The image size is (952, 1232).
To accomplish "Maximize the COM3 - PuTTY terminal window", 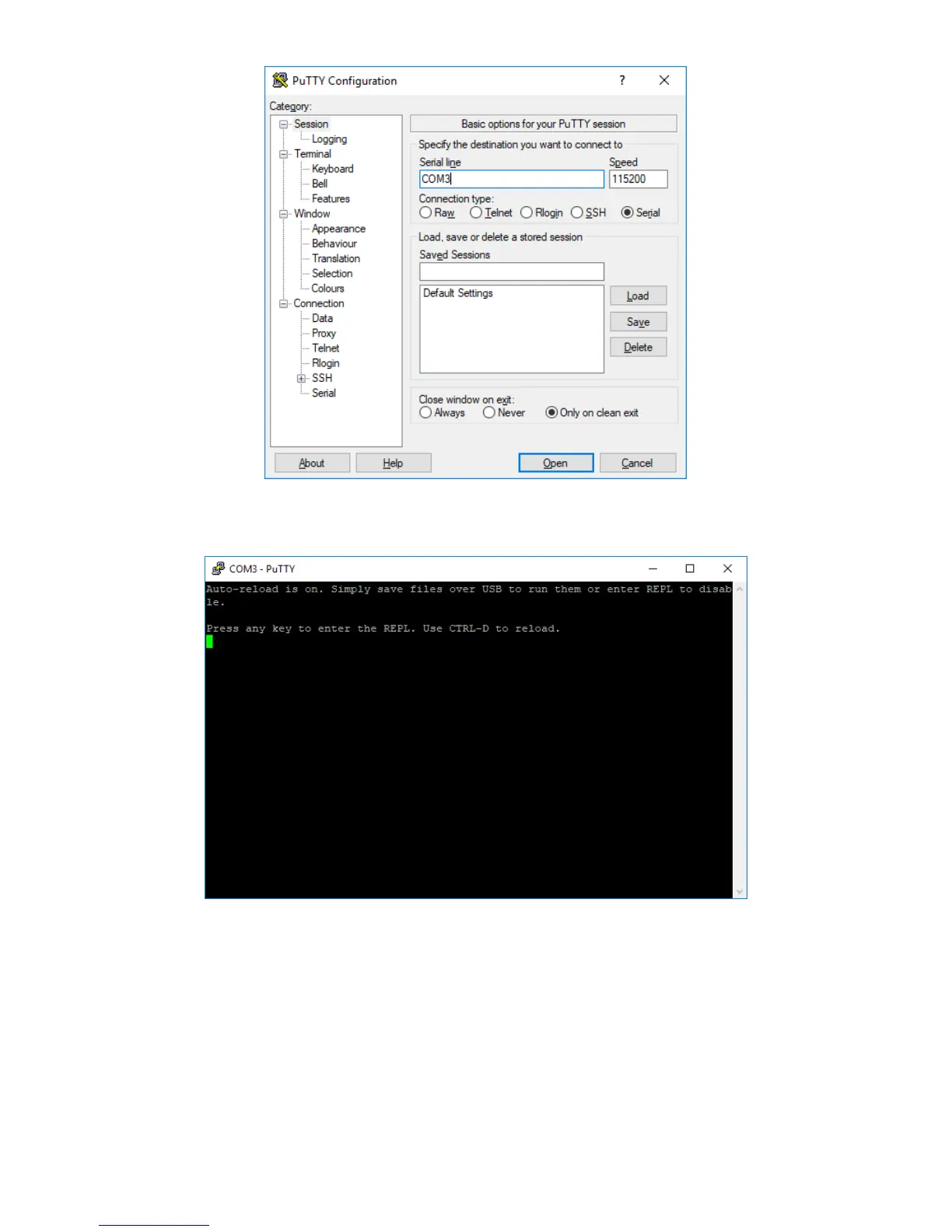I will [x=690, y=569].
